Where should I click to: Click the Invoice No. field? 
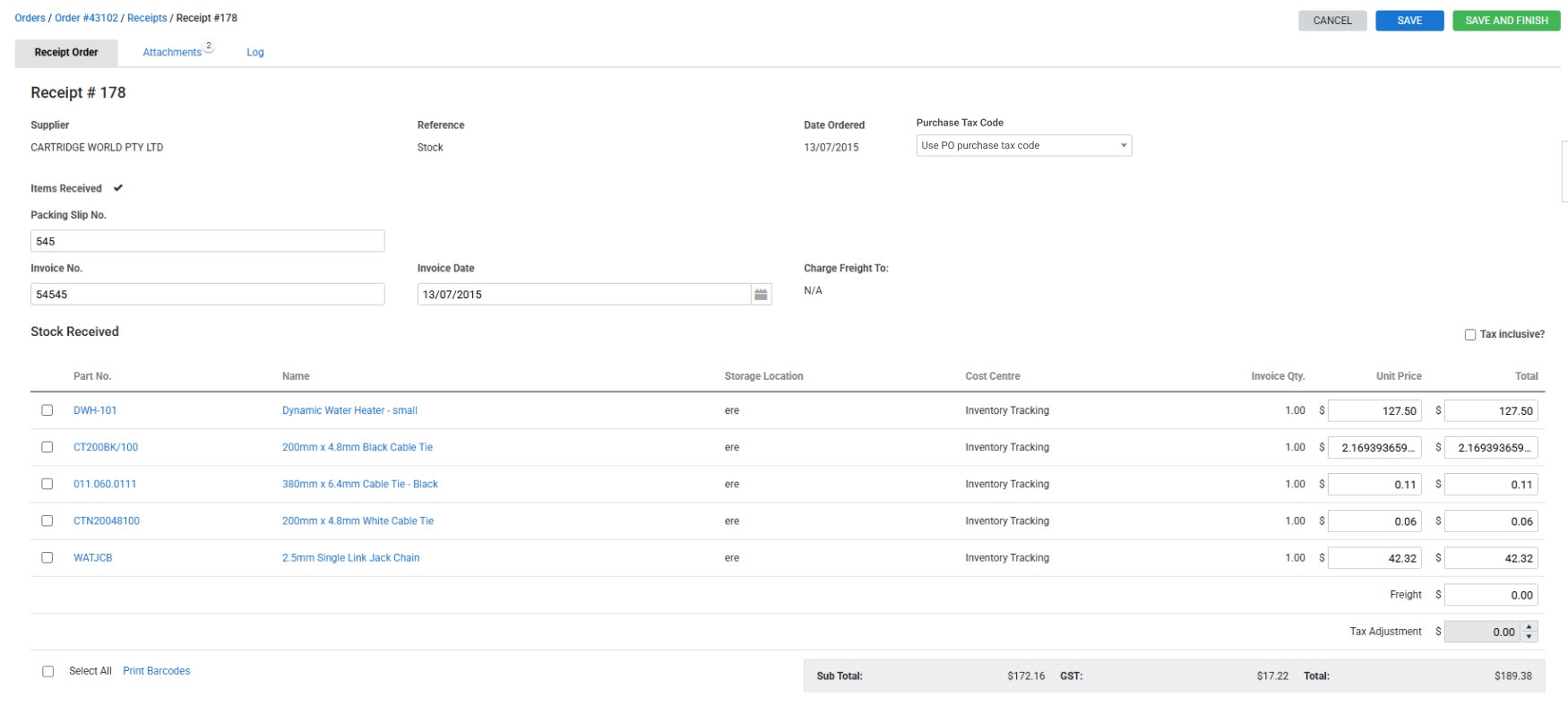[208, 294]
